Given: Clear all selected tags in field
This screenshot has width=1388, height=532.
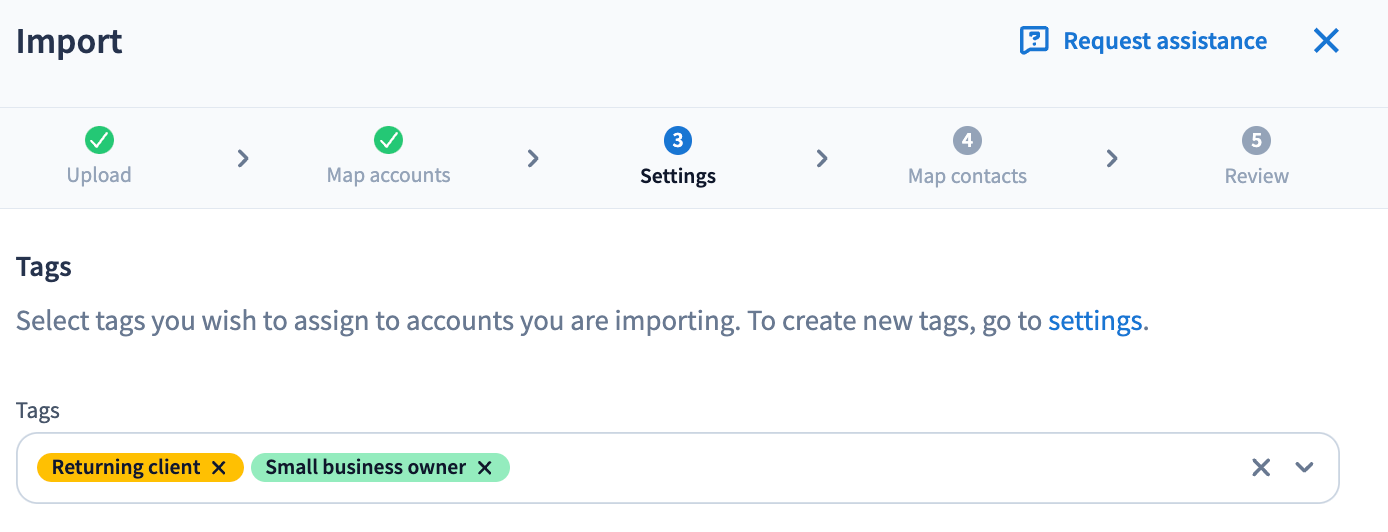Looking at the screenshot, I should pos(1261,467).
